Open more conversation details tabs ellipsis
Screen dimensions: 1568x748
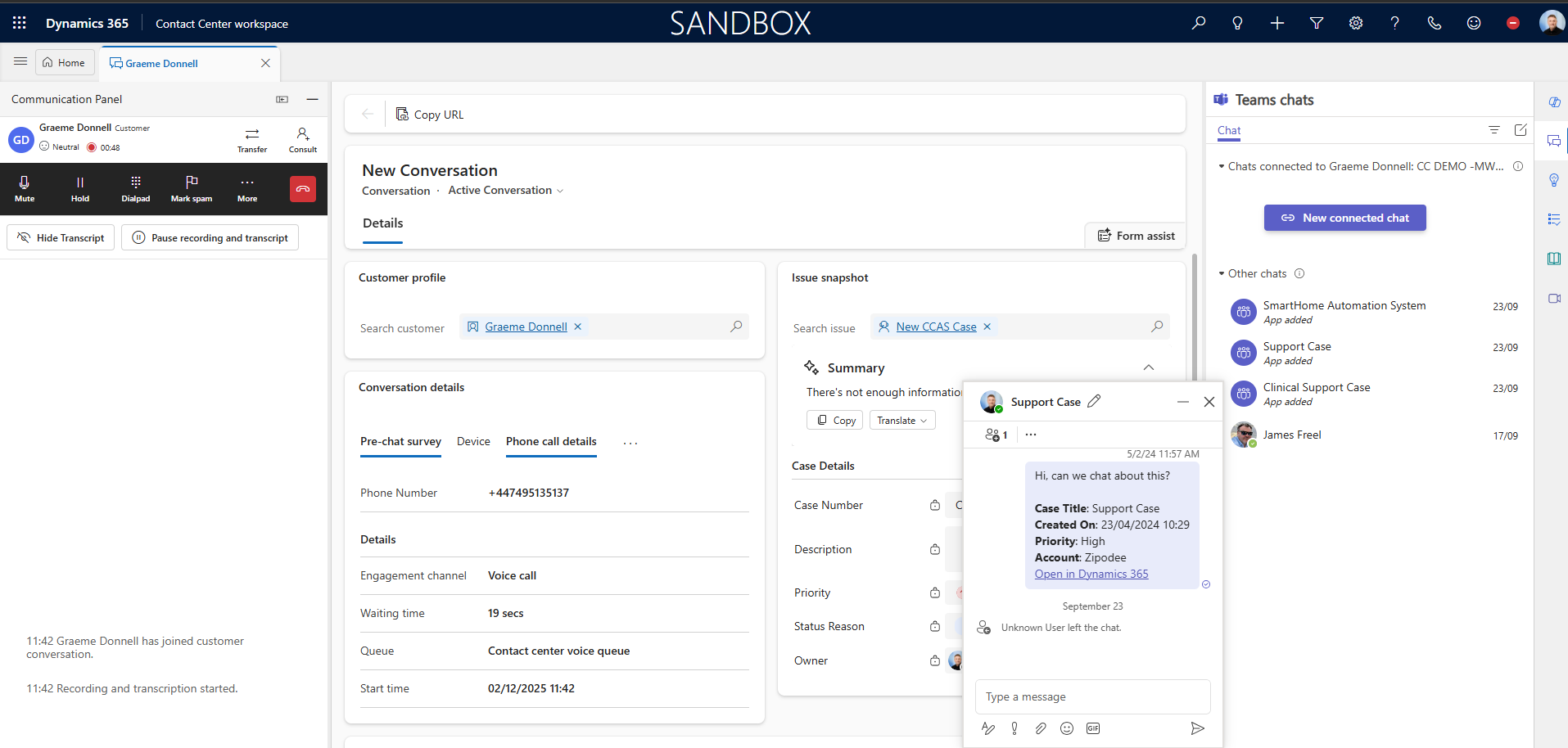[x=630, y=443]
